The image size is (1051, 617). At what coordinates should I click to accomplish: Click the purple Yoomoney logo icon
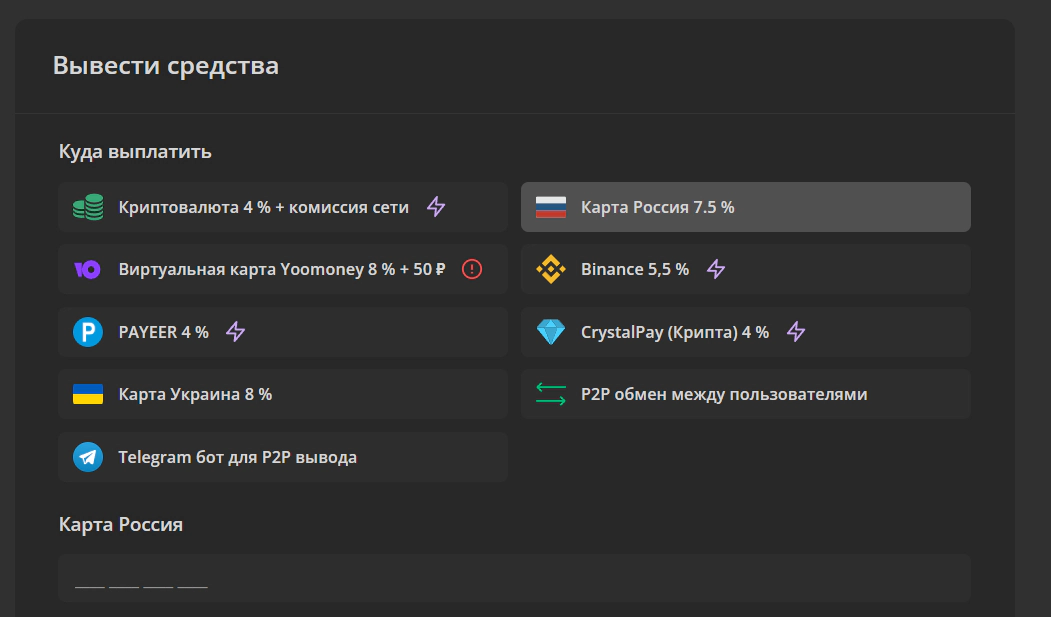point(88,269)
